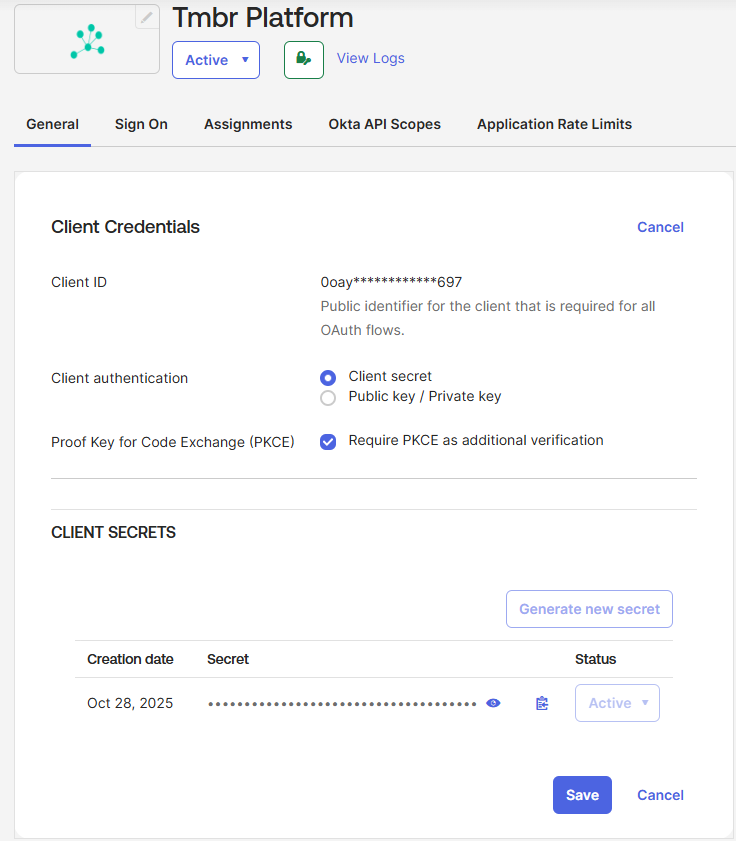Open the secret's Active status dropdown
736x841 pixels.
click(617, 703)
